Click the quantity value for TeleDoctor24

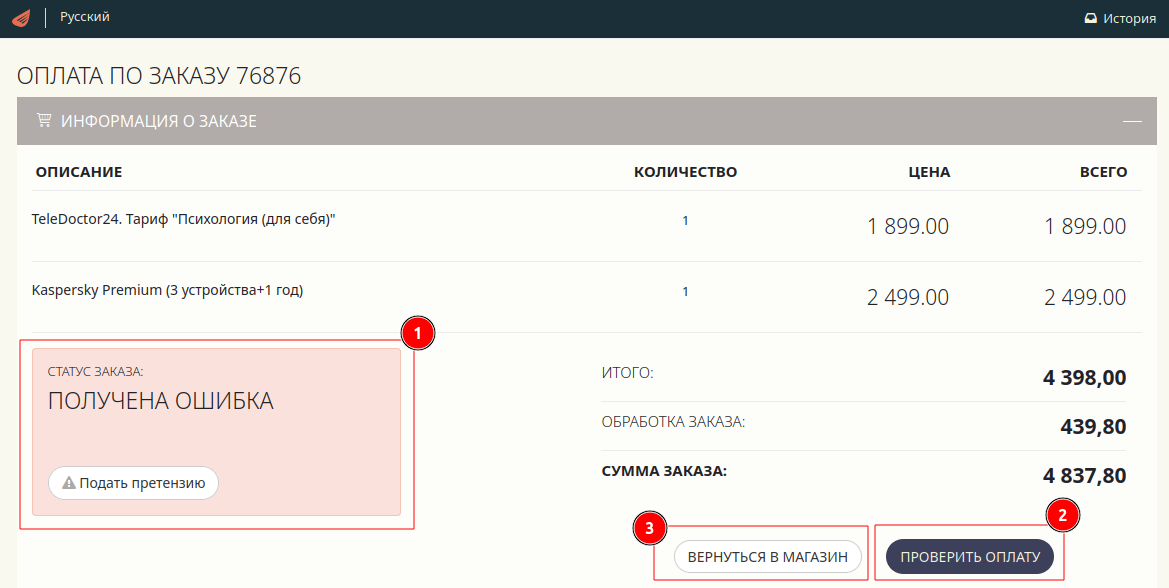[x=685, y=221]
